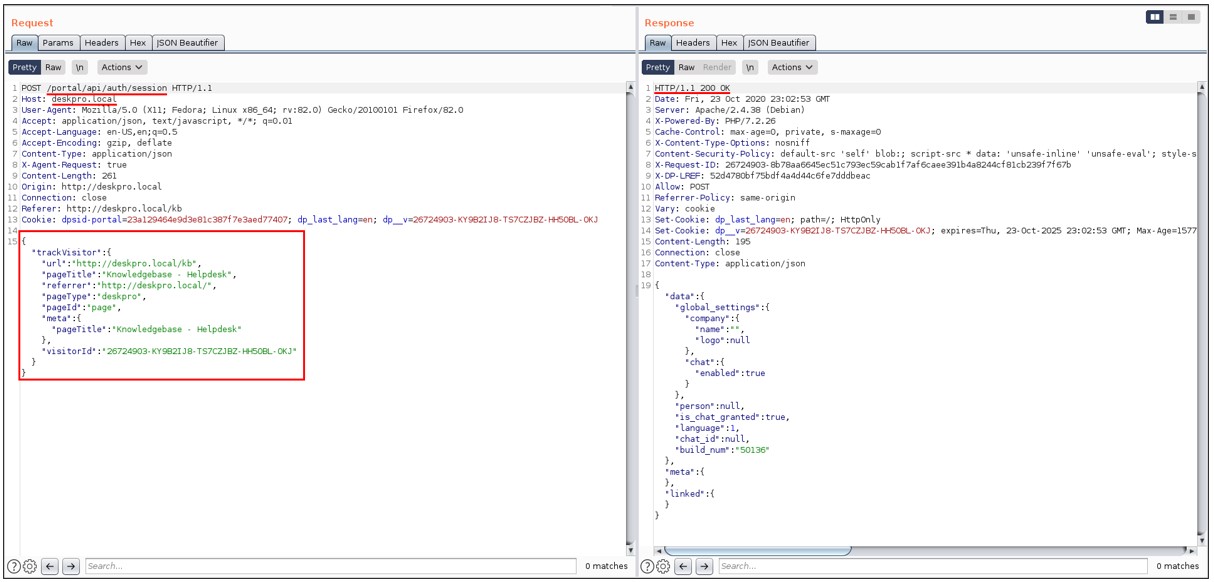
Task: Go to next search match in Response
Action: (704, 566)
